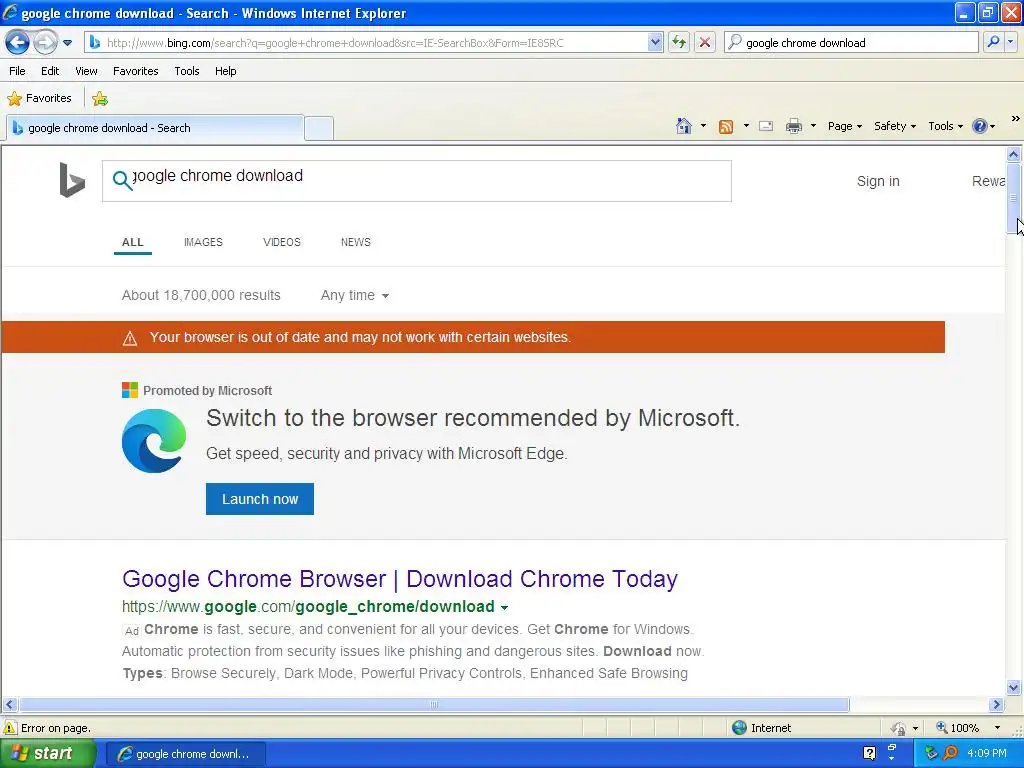Screen dimensions: 1024x768
Task: Refresh the page with green arrows icon
Action: (679, 43)
